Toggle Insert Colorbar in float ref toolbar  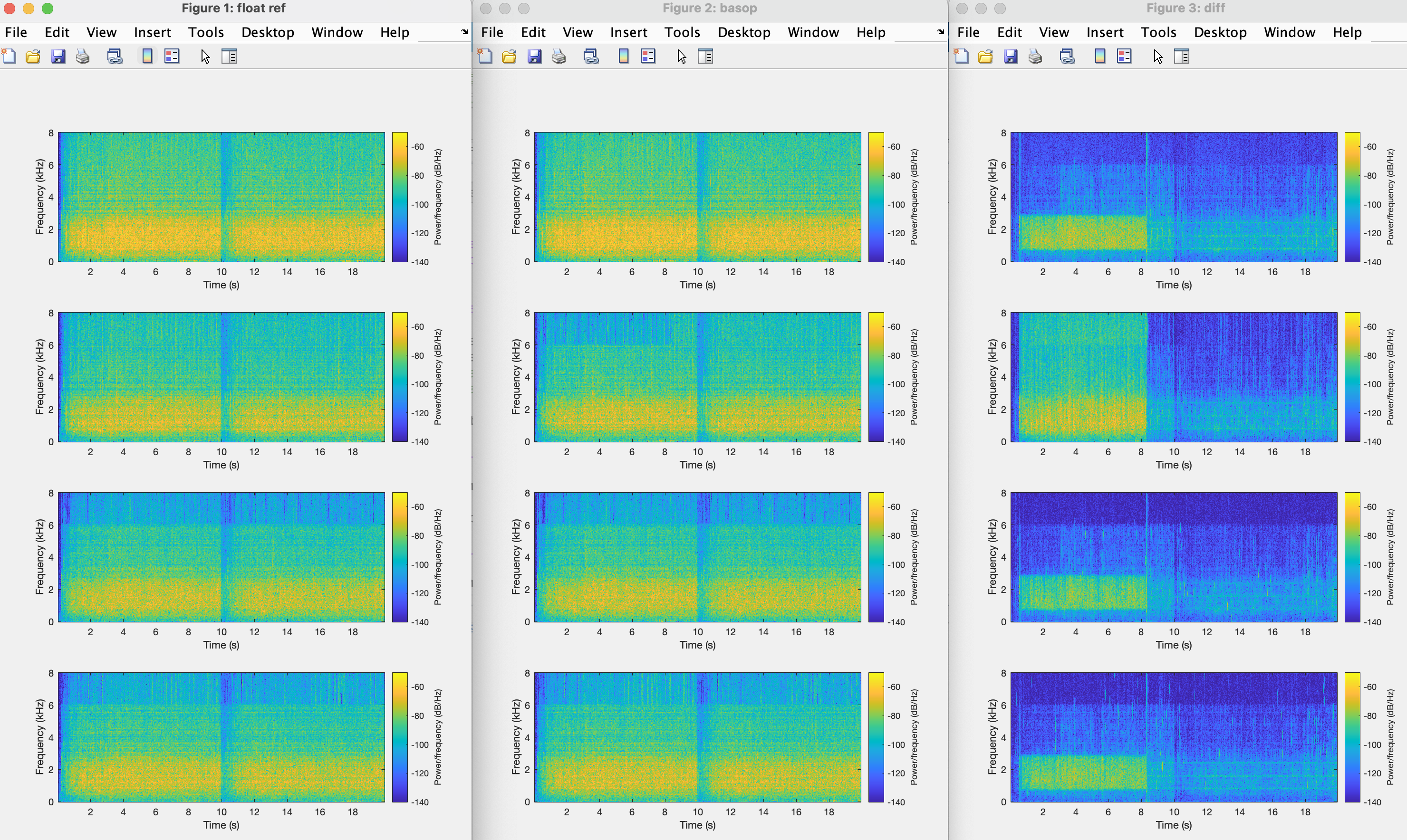click(147, 56)
